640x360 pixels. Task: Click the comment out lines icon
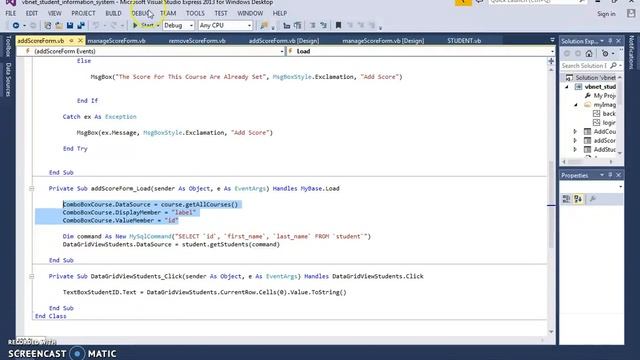point(313,25)
